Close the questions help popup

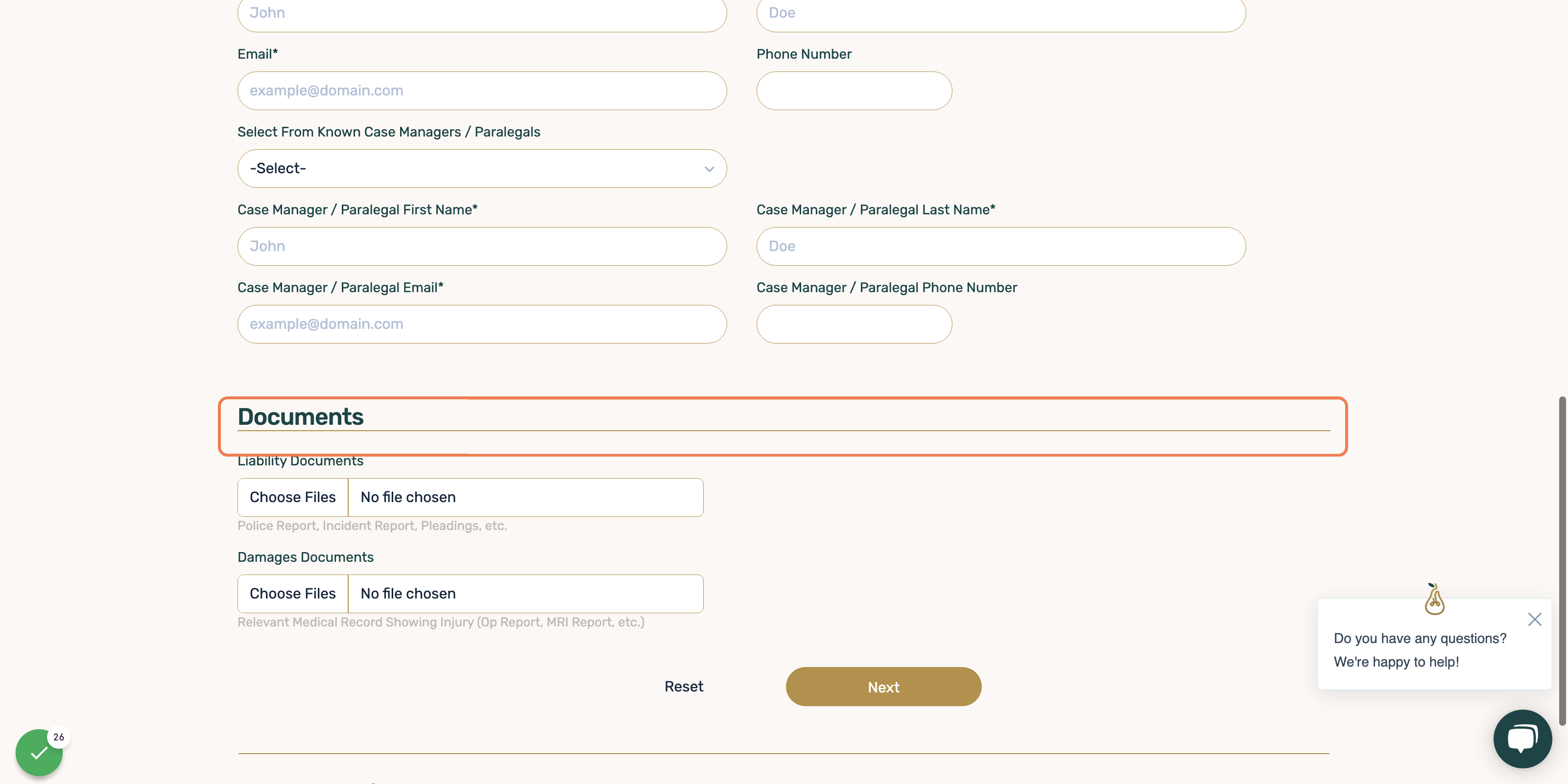[1535, 619]
